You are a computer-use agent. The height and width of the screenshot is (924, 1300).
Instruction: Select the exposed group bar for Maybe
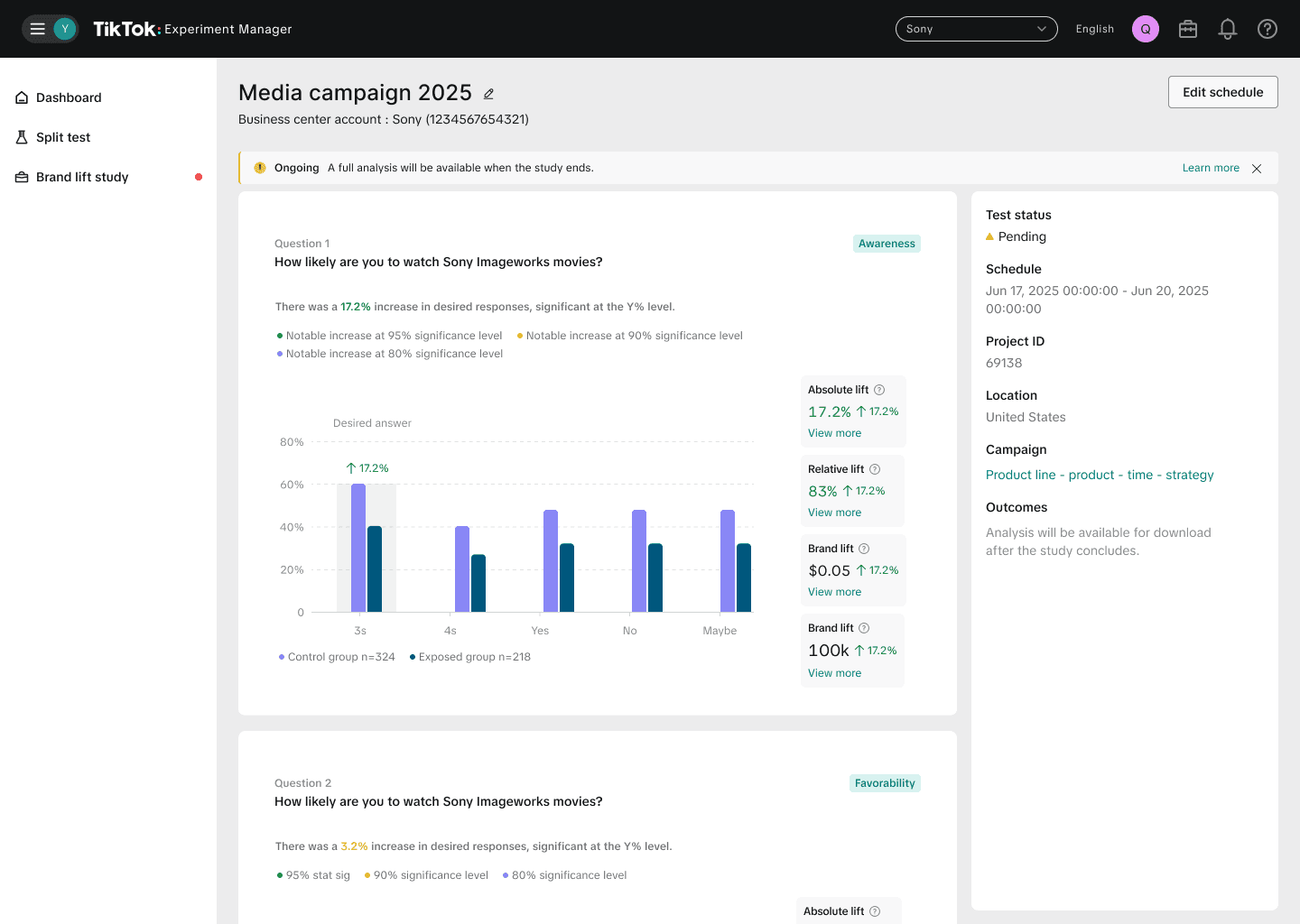click(744, 577)
